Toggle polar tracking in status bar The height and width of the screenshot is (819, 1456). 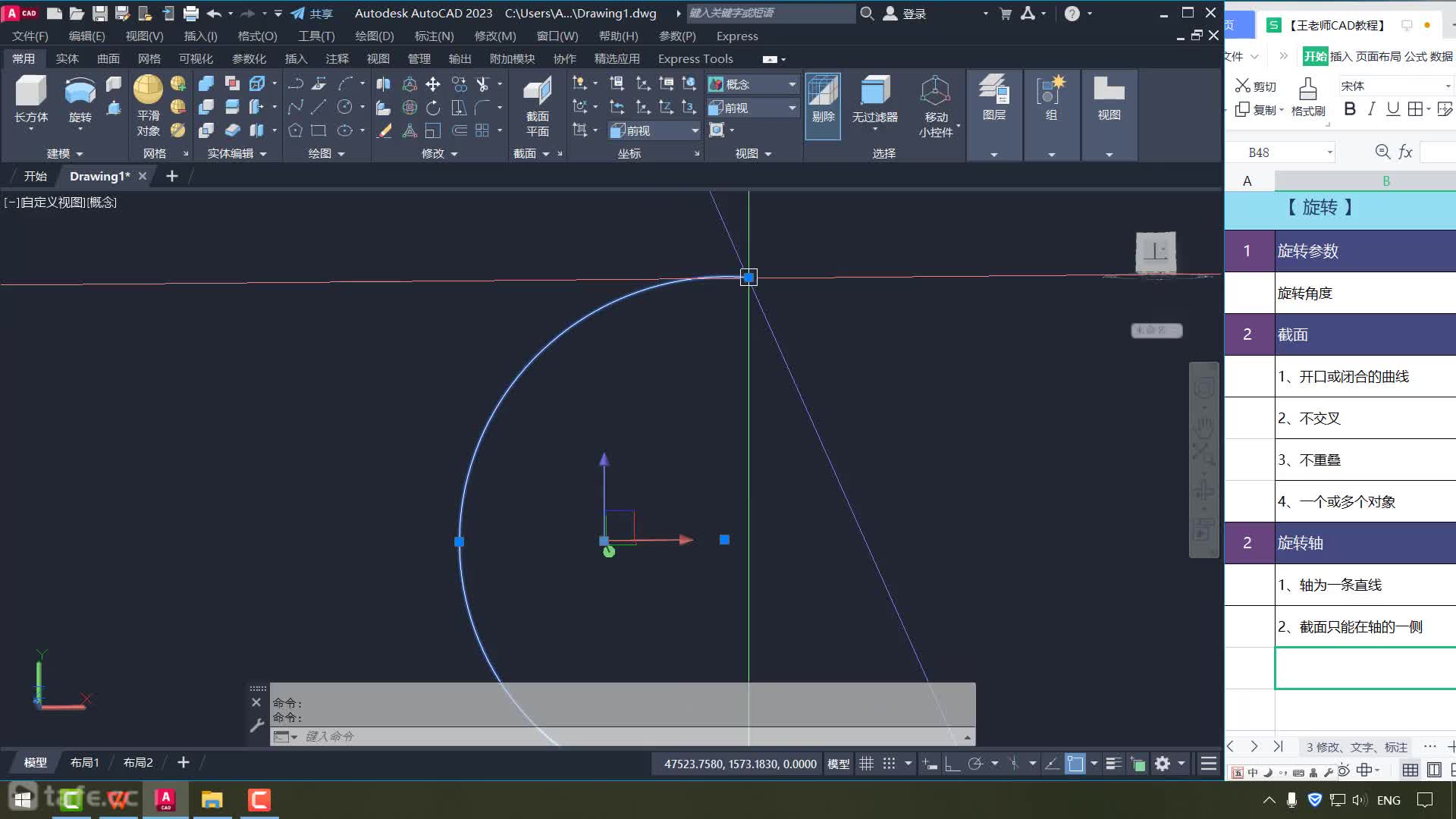[976, 764]
